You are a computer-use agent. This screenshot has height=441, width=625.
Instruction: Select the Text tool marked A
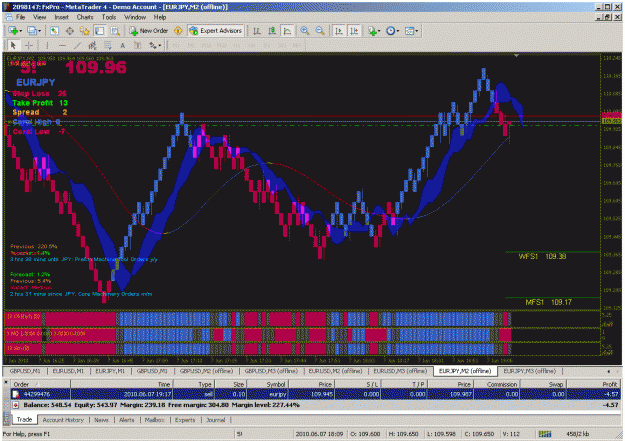[122, 45]
